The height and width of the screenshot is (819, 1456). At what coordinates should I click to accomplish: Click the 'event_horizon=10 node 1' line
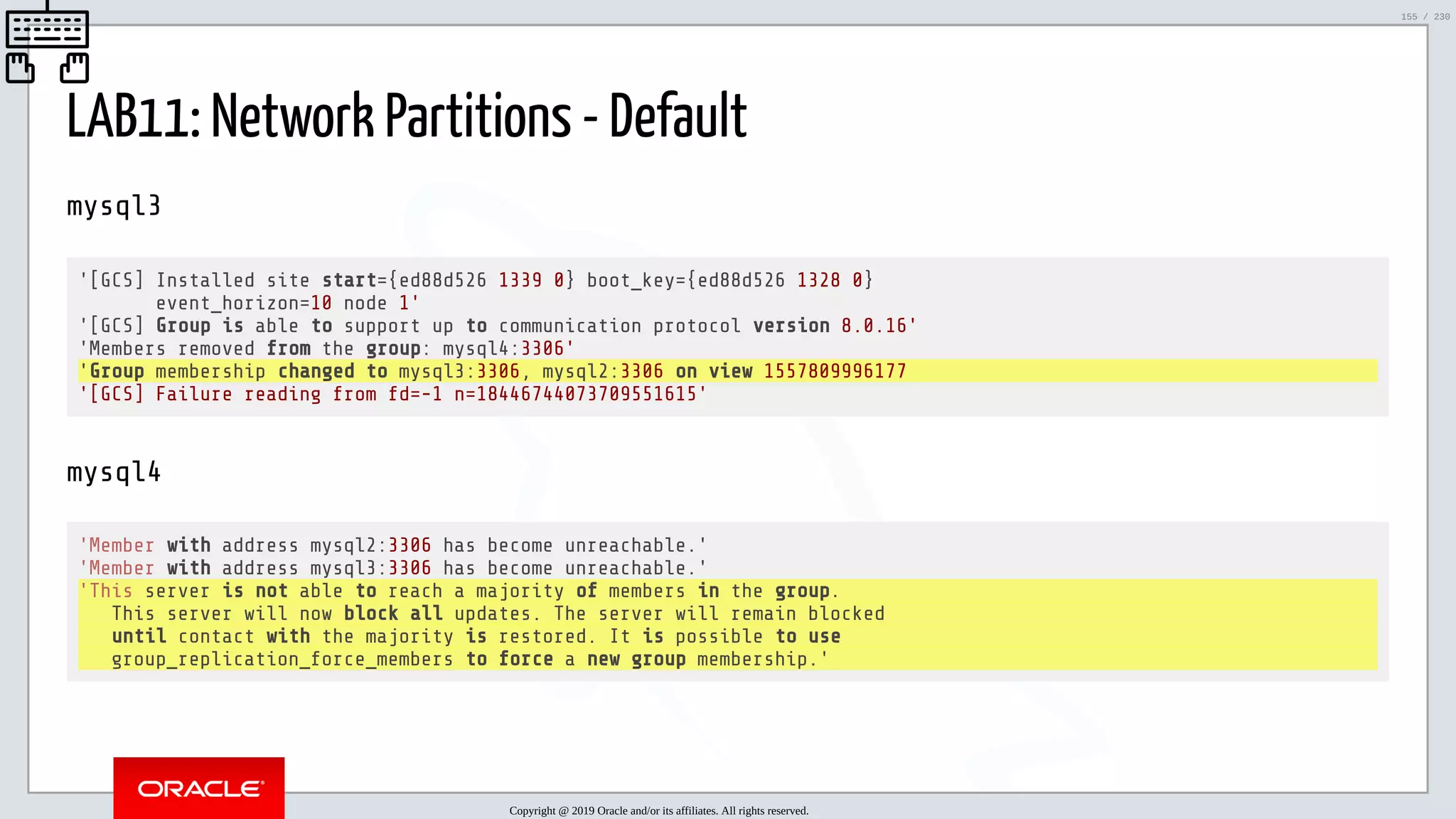click(x=287, y=303)
